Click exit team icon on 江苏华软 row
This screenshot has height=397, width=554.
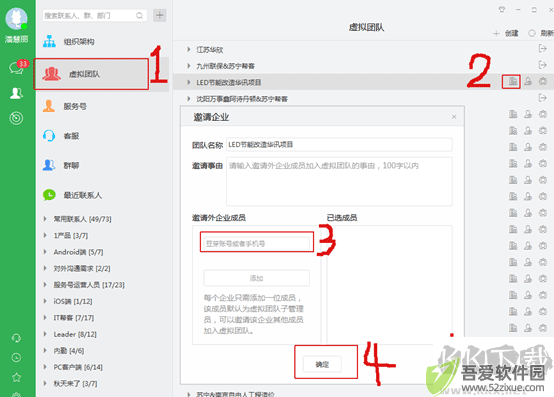click(x=542, y=48)
